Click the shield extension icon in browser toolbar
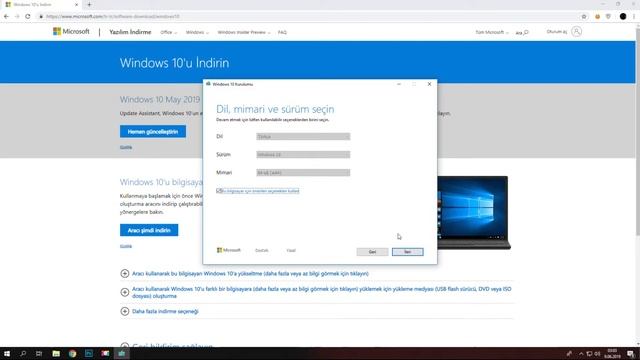The width and height of the screenshot is (640, 360). pyautogui.click(x=608, y=16)
